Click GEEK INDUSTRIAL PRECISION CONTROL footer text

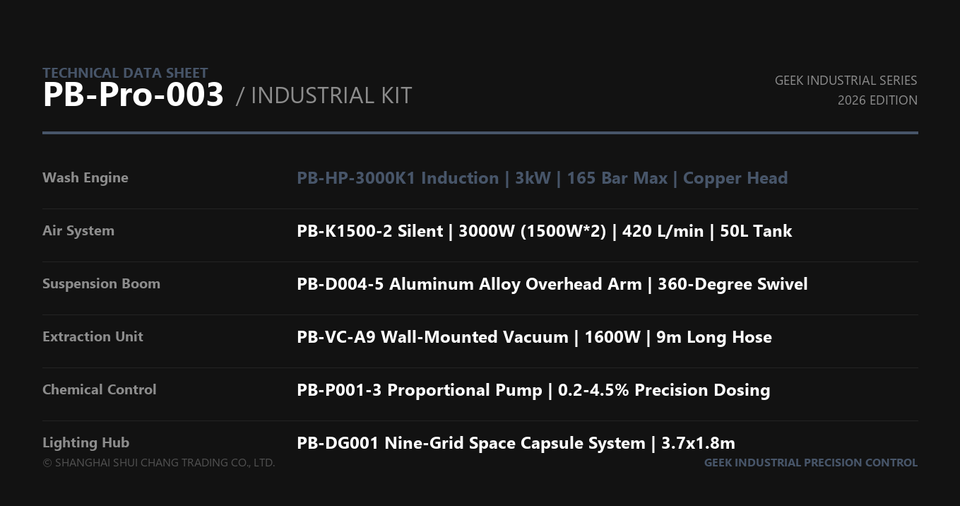[811, 463]
